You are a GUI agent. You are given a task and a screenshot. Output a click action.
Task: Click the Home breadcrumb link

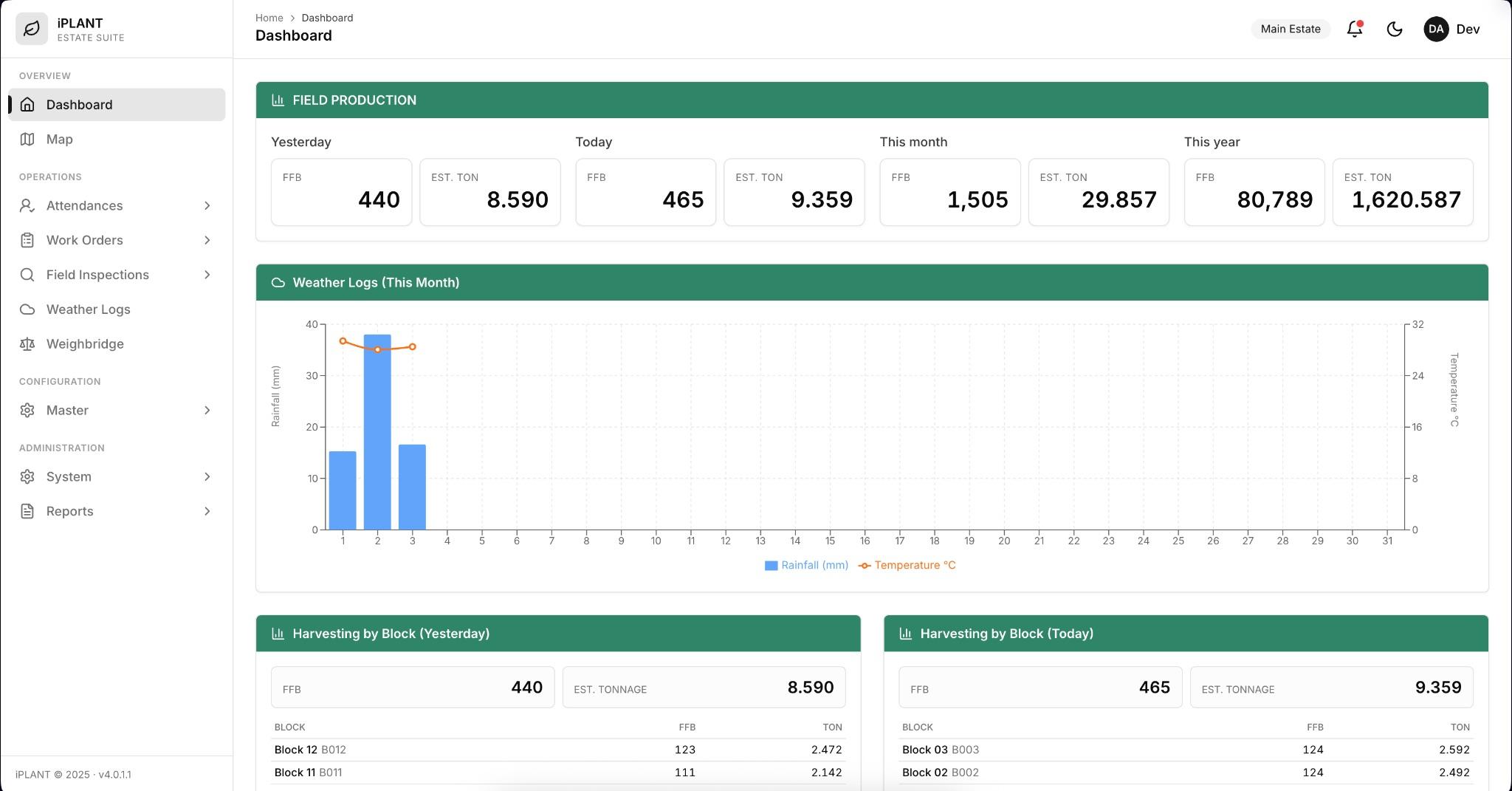tap(269, 18)
